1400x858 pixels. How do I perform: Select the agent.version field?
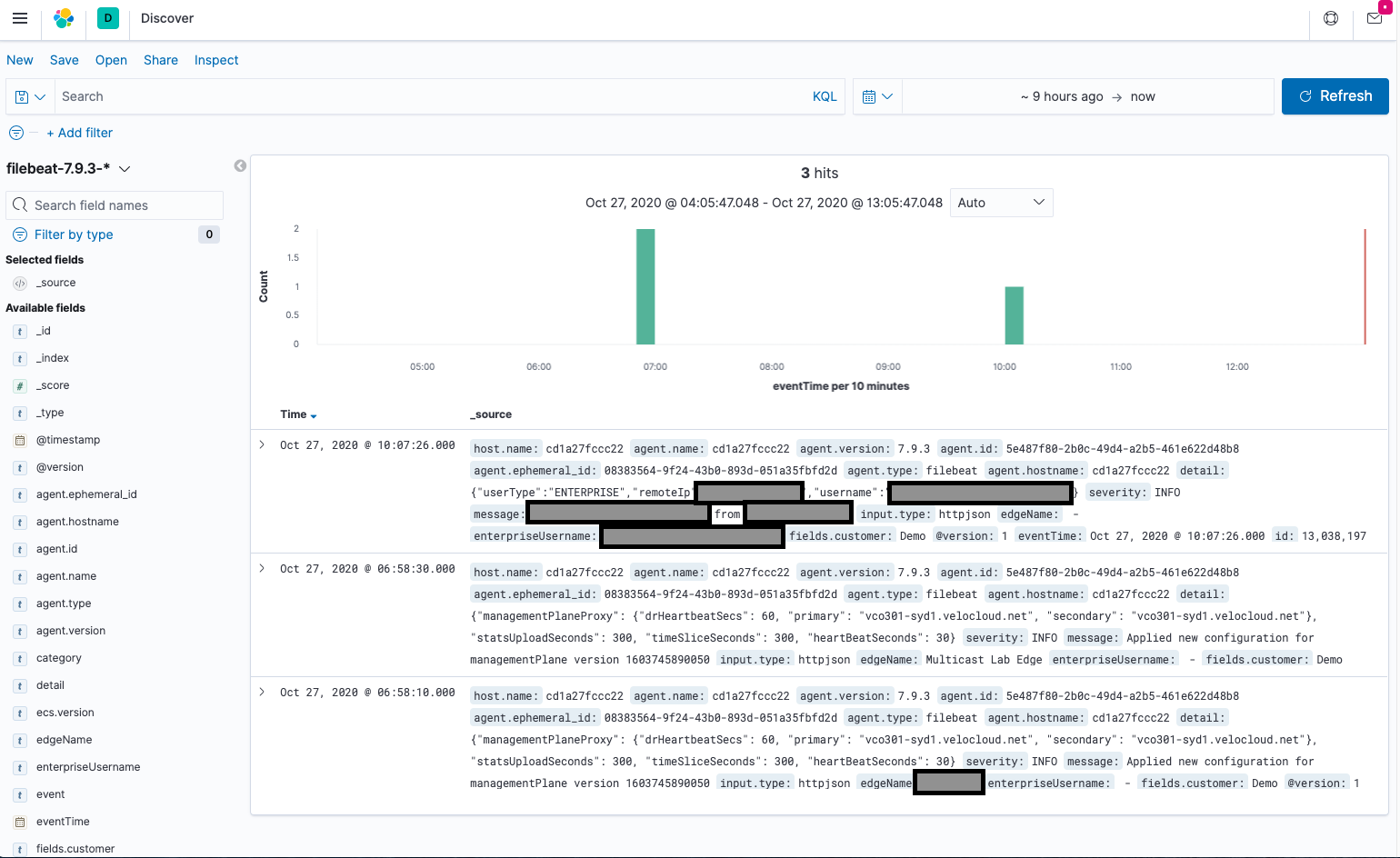coord(71,631)
